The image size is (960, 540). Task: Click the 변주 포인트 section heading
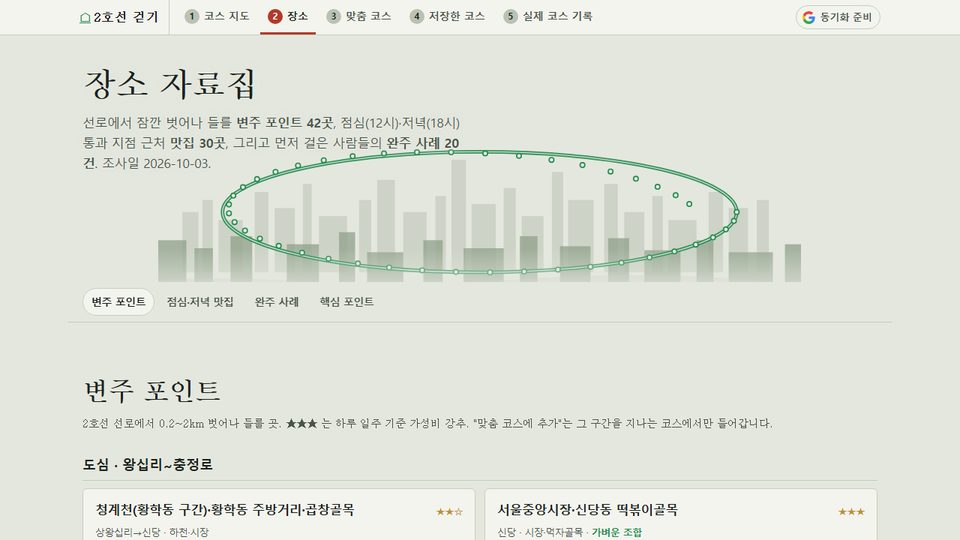click(x=151, y=390)
